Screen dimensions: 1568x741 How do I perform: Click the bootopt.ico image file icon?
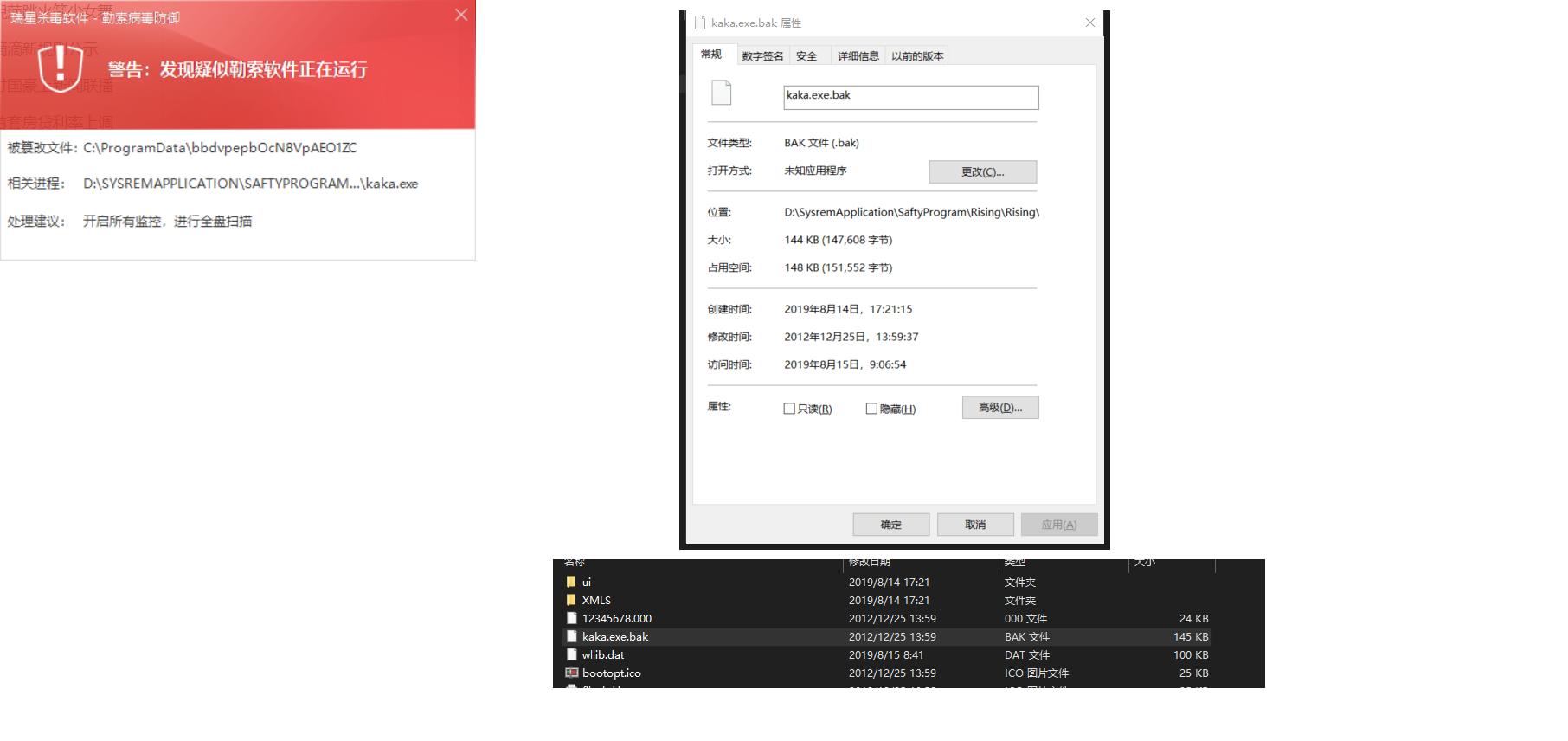tap(571, 673)
